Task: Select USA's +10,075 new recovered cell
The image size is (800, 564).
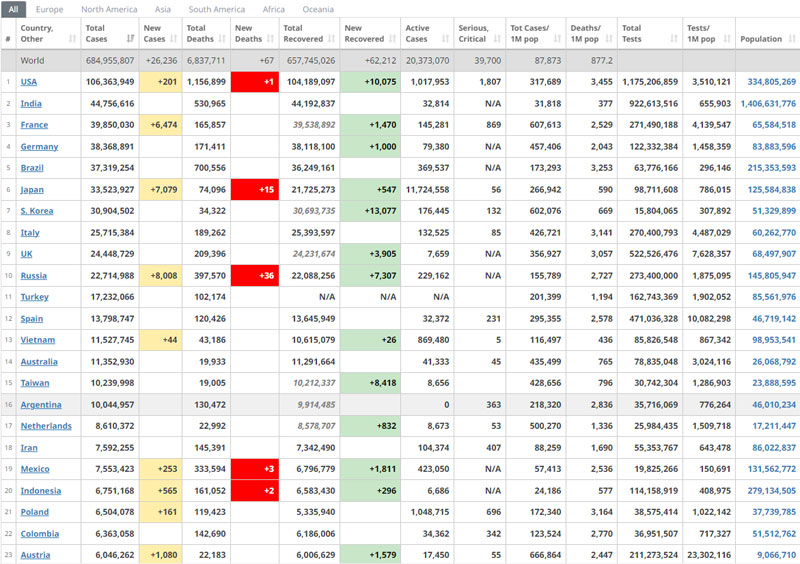Action: point(370,82)
